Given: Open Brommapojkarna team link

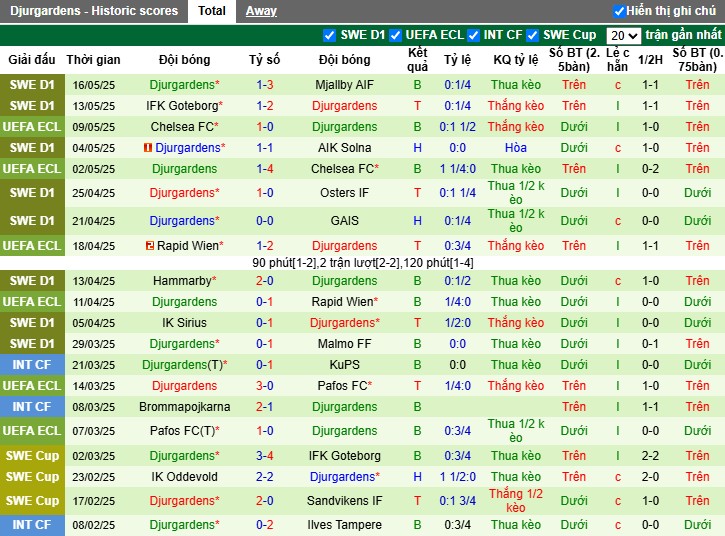Looking at the screenshot, I should click(x=184, y=407).
